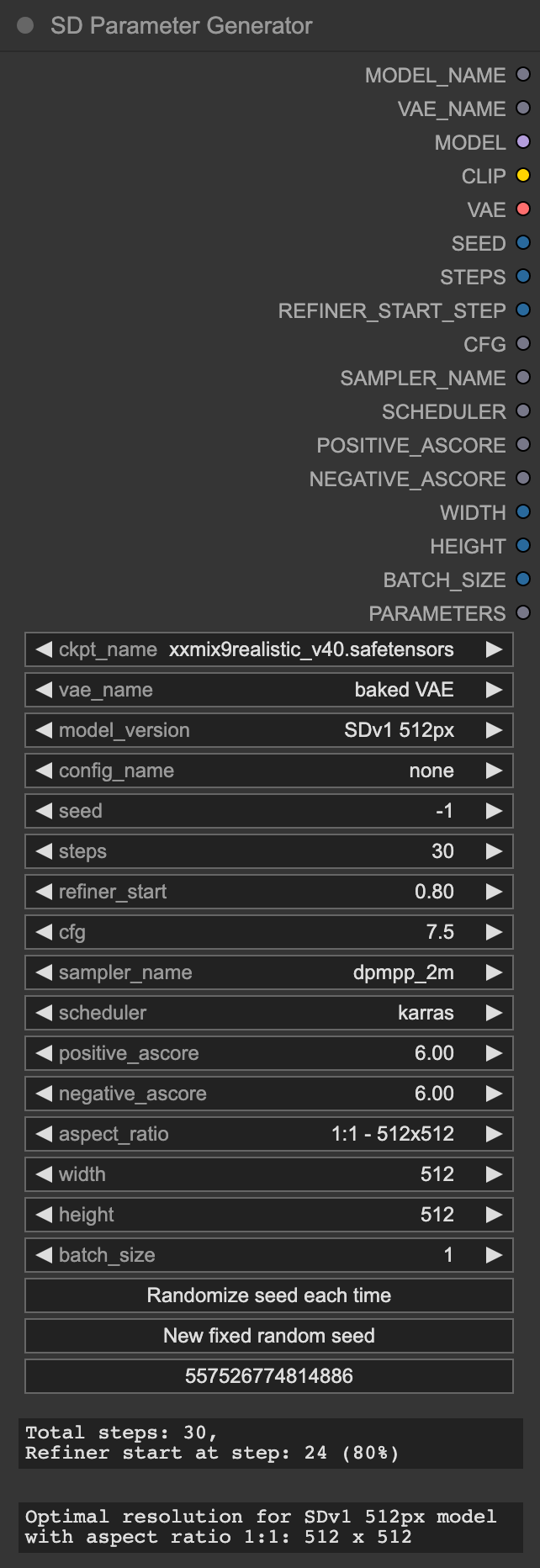Switch scheduler using the right arrow
This screenshot has height=1568, width=540.
[x=495, y=1013]
